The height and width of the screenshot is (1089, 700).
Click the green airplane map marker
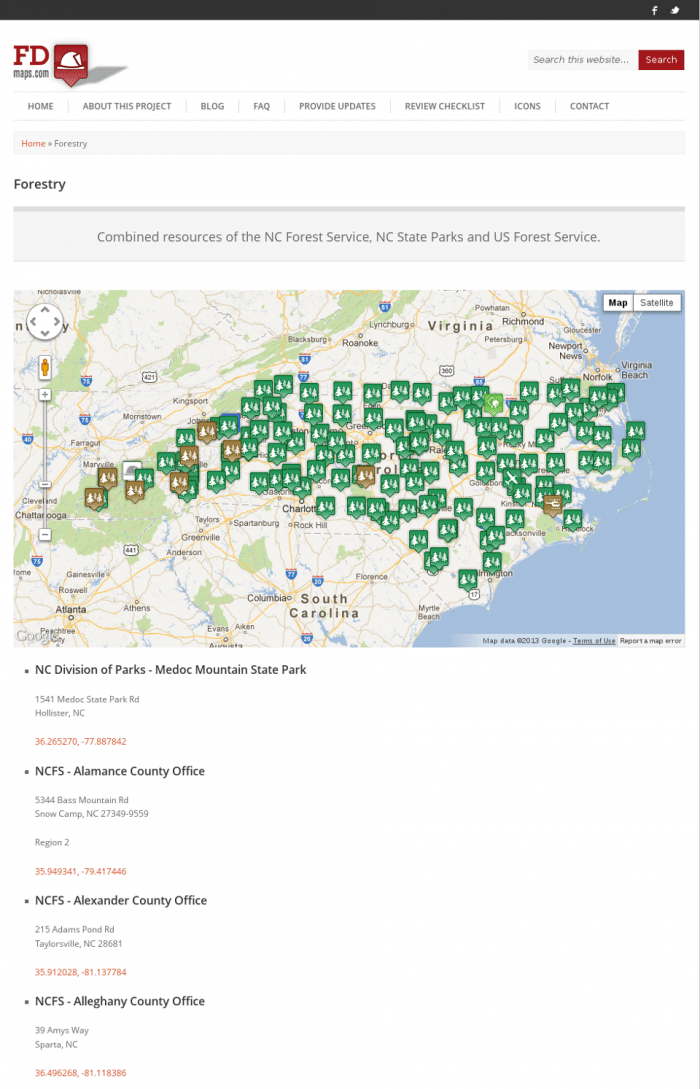(x=512, y=479)
